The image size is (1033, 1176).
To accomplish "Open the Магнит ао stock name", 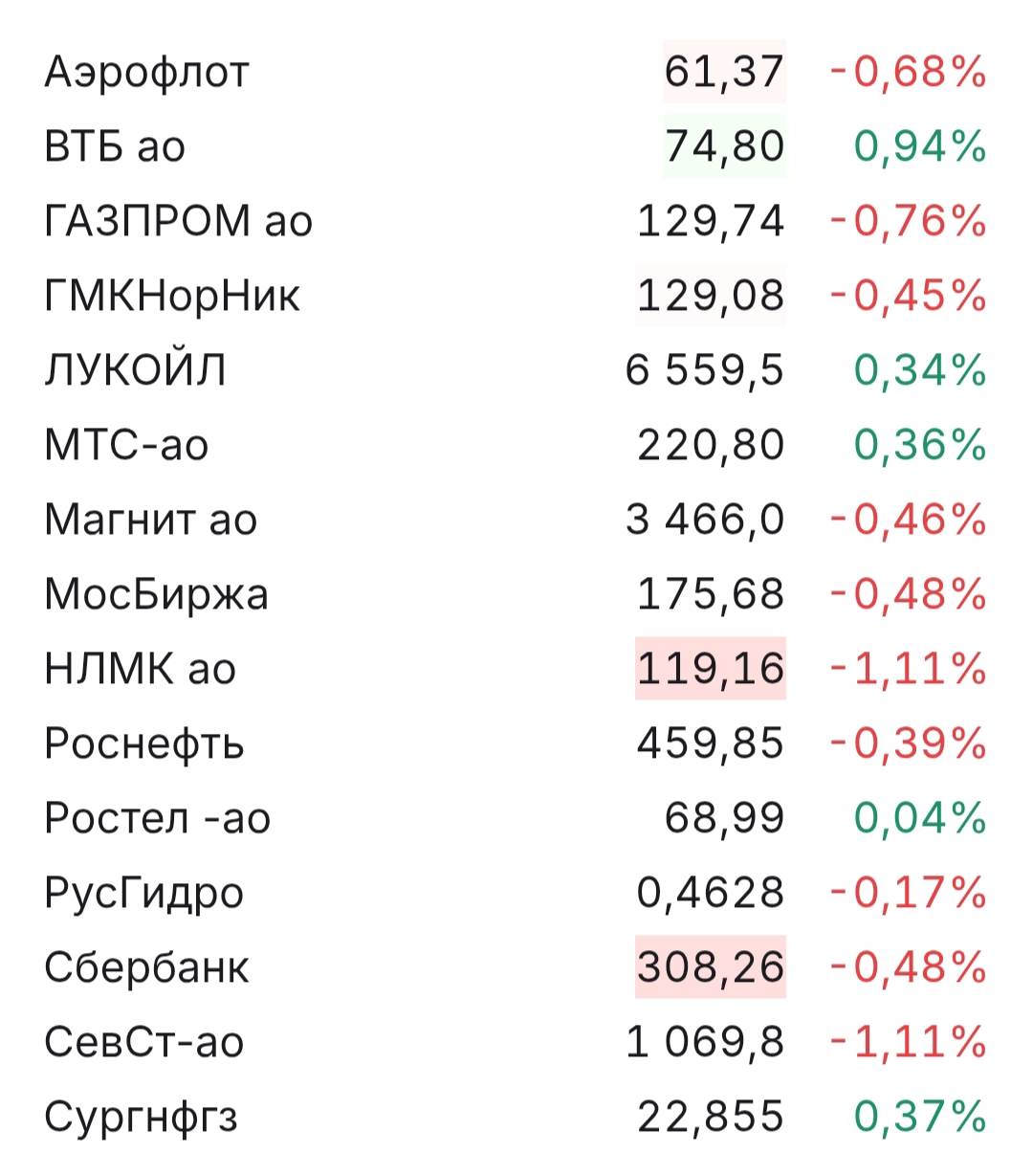I will pyautogui.click(x=151, y=520).
